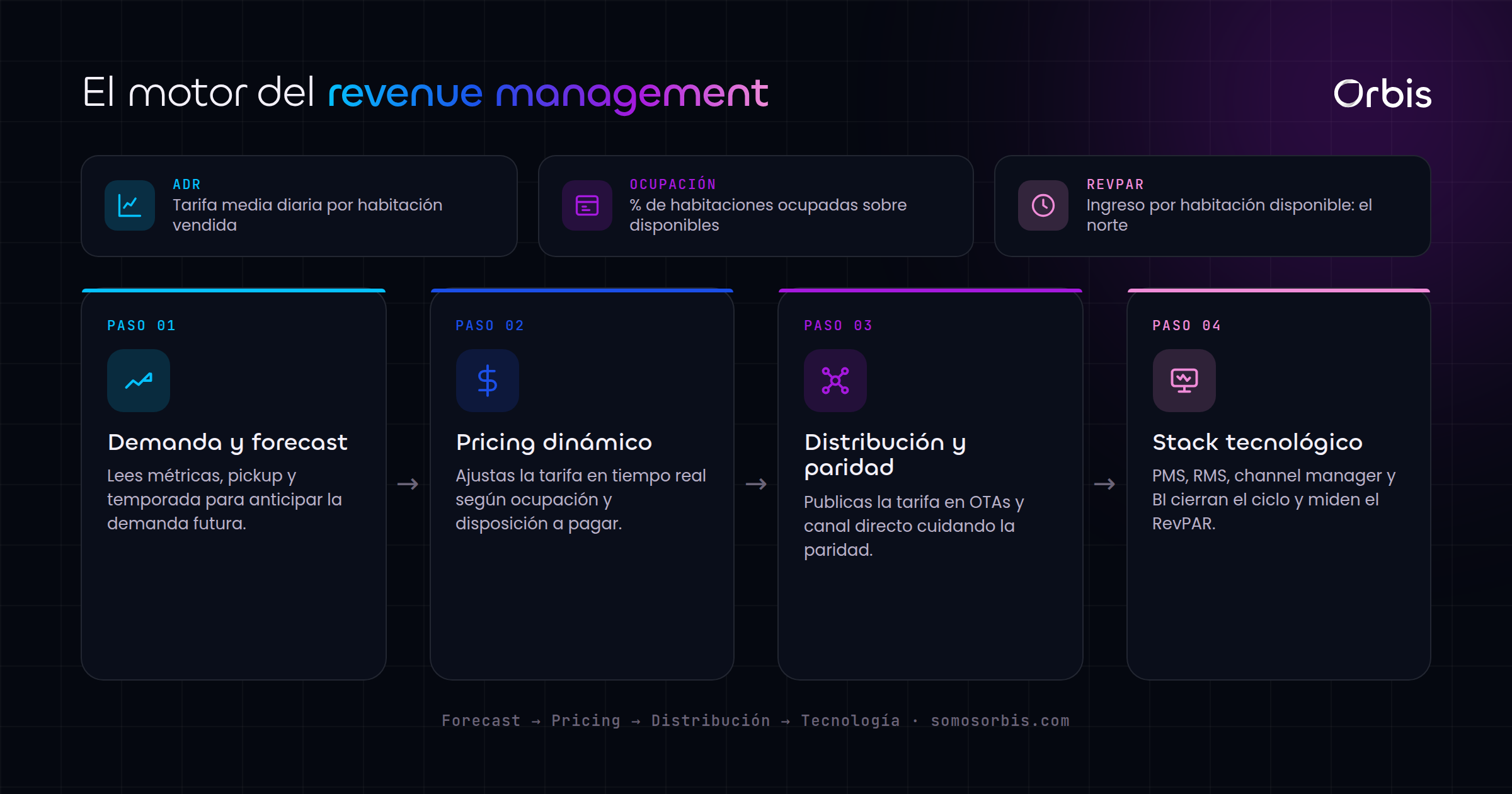Viewport: 1512px width, 794px height.
Task: Click '% de habitaciones ocupadas sobre disponibles'
Action: pyautogui.click(x=768, y=215)
